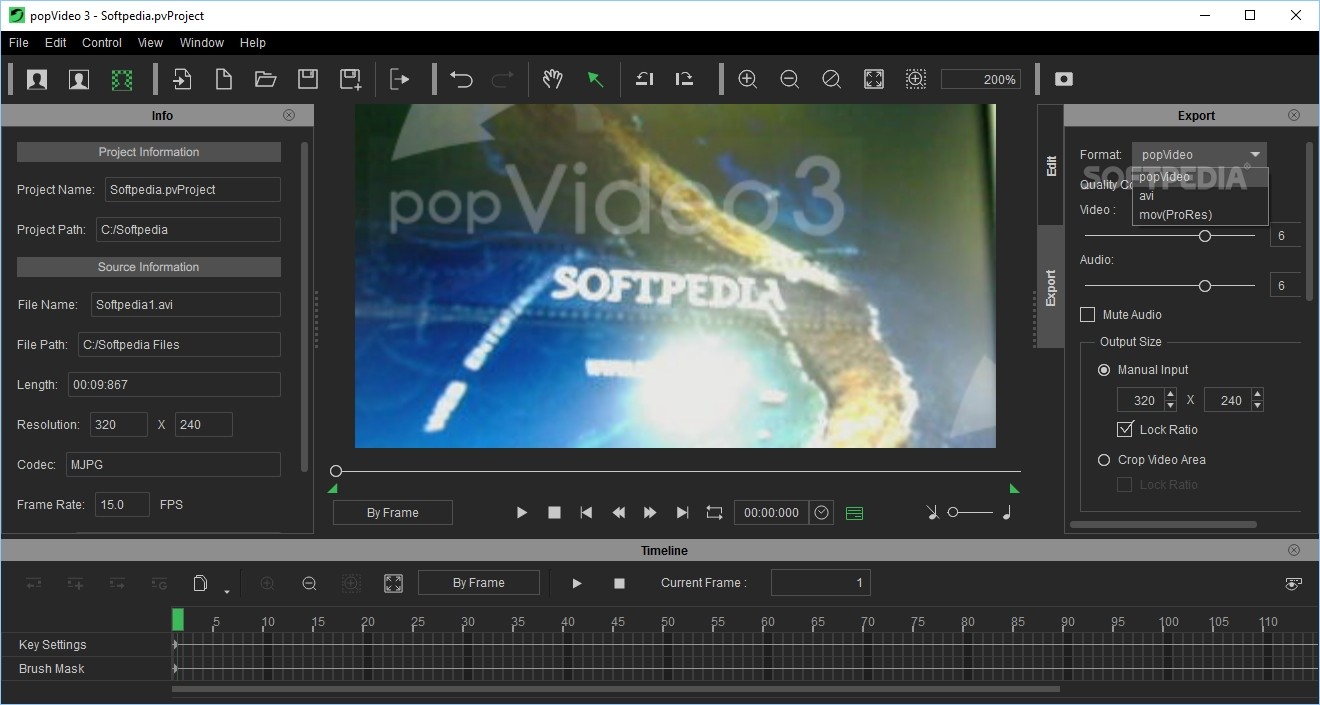Open the By Frame dropdown below the preview
This screenshot has width=1320, height=705.
click(x=393, y=513)
